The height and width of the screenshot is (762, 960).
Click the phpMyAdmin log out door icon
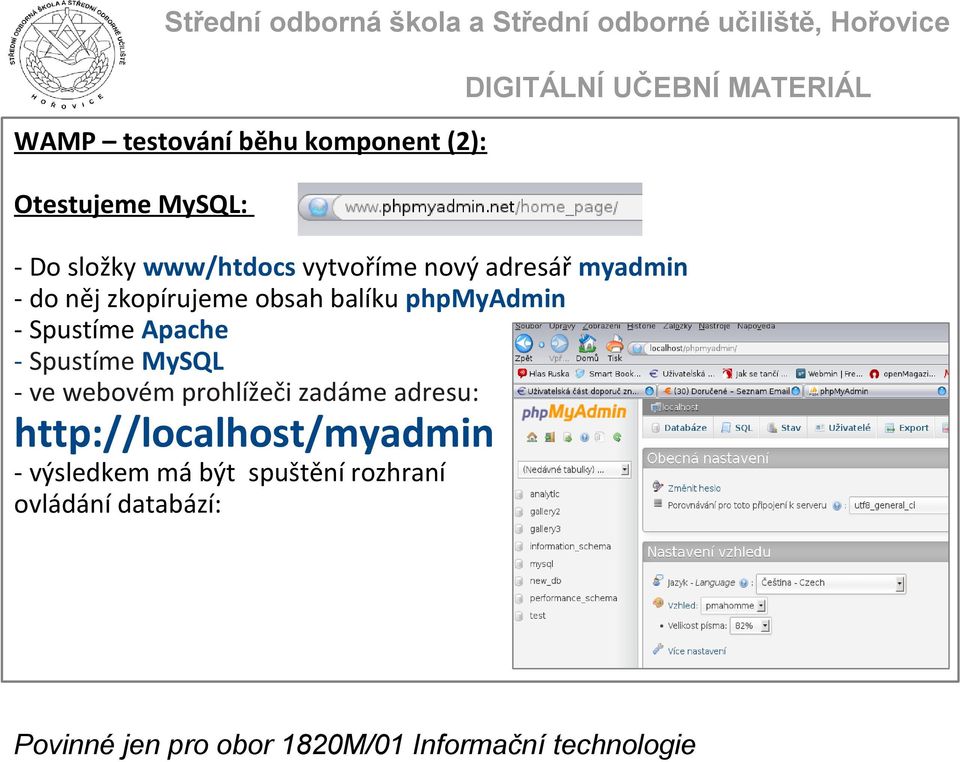(550, 437)
